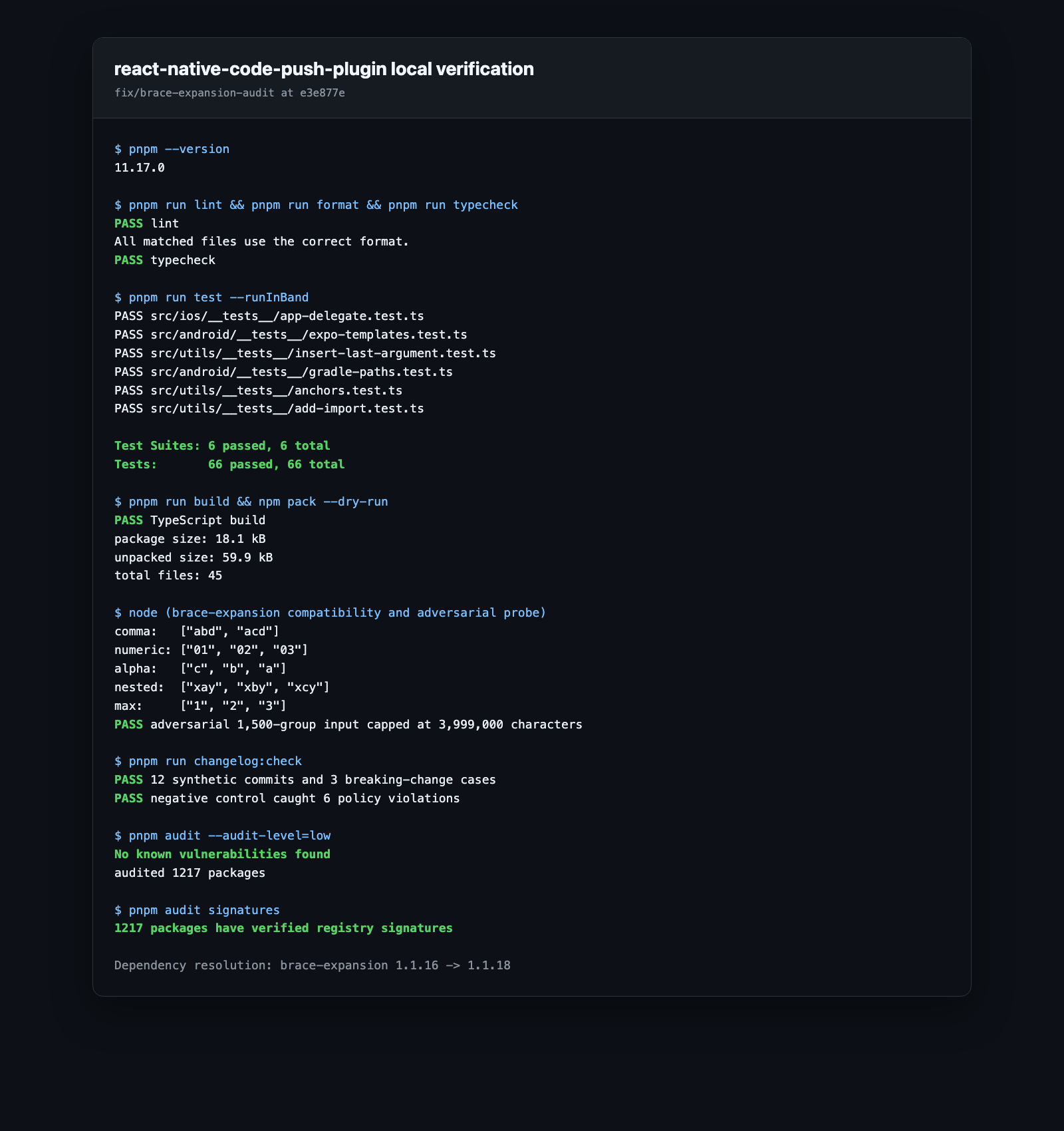This screenshot has height=1131, width=1064.
Task: Click the react-native-code-push-plugin local verification heading
Action: coord(324,69)
